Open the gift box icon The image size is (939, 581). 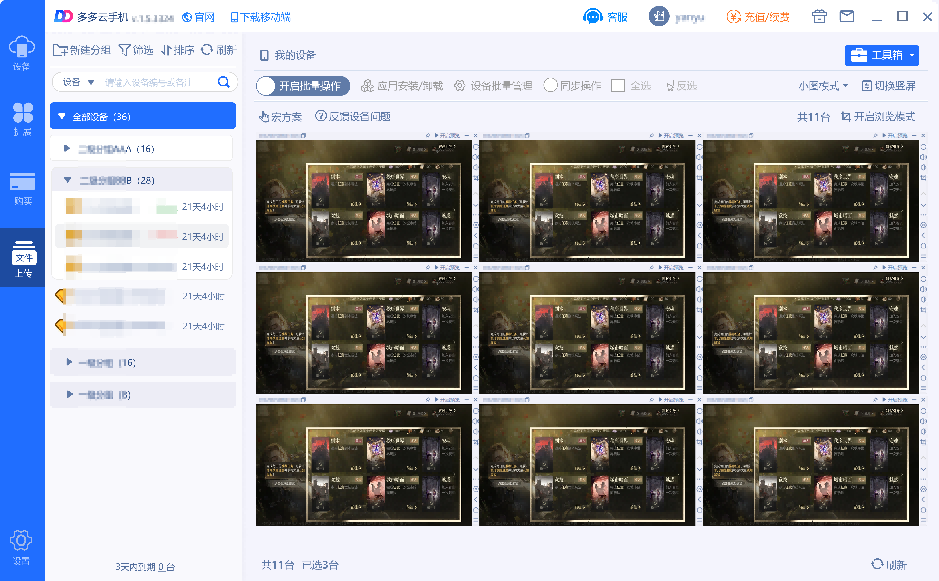(819, 16)
